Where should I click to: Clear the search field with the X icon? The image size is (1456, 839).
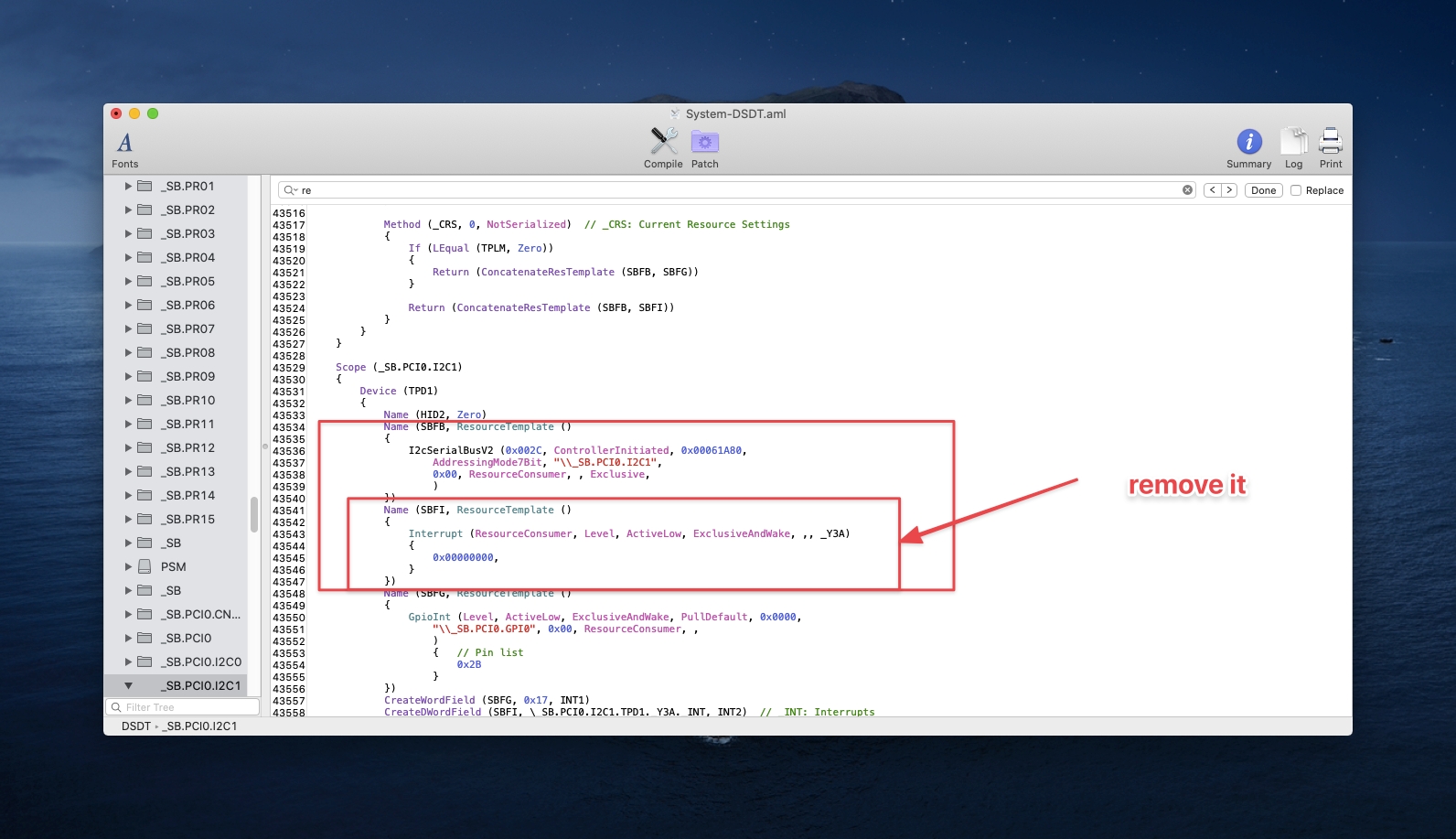click(x=1187, y=190)
